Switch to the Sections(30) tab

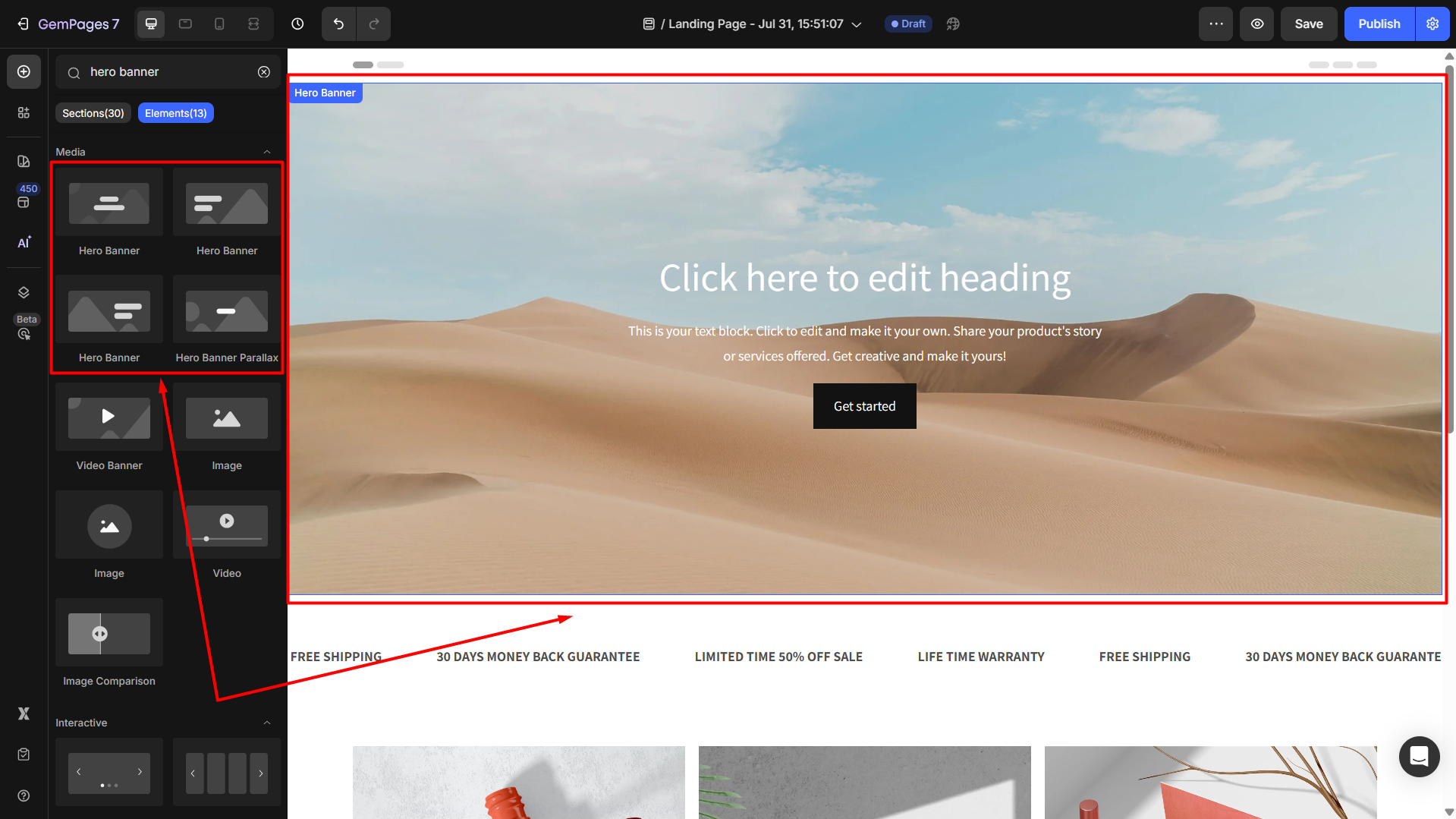(x=93, y=113)
